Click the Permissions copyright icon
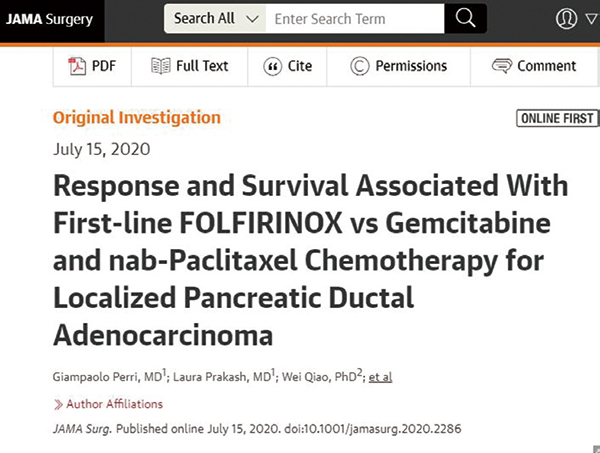The image size is (600, 453). [360, 66]
